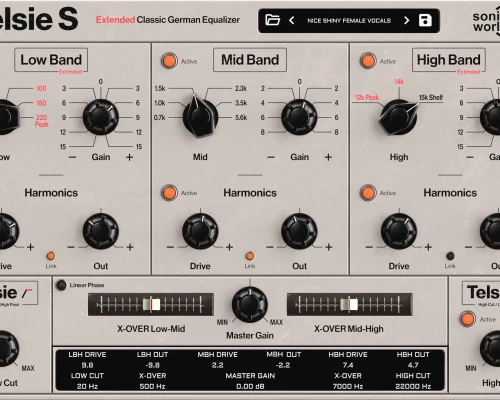
Task: Click the Mid Band Gain knob
Action: [299, 117]
